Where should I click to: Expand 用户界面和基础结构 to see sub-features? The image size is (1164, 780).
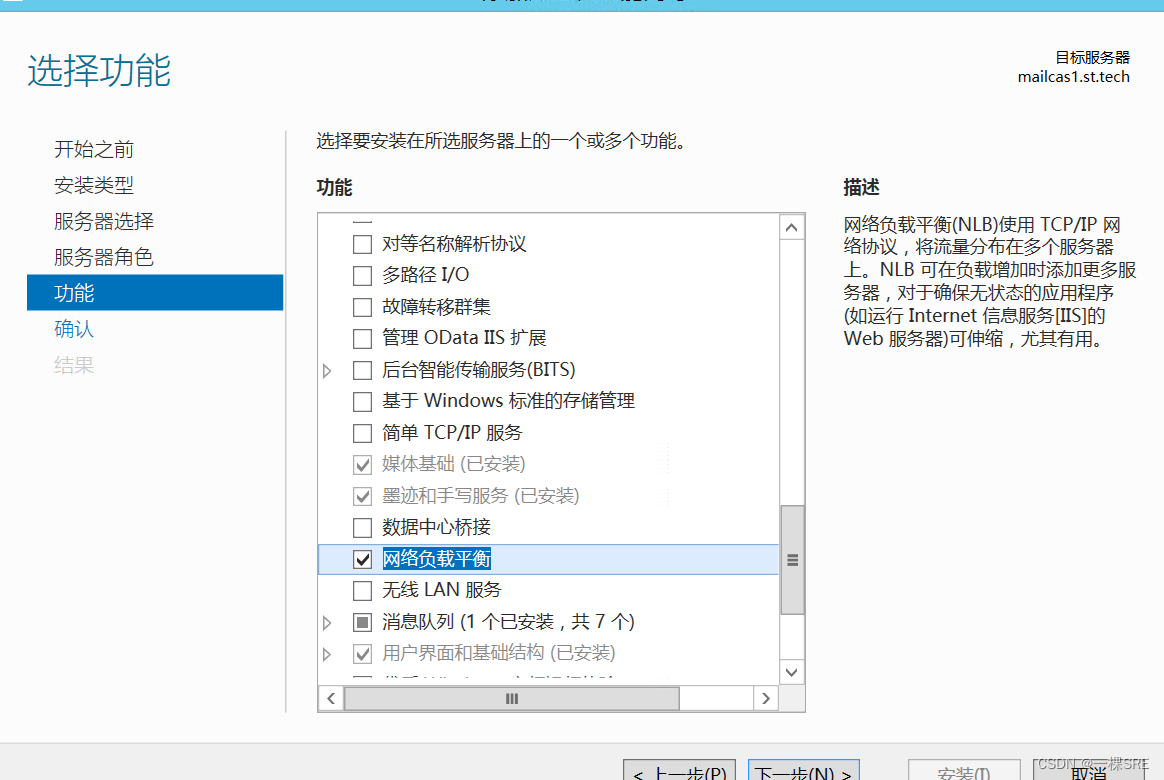pyautogui.click(x=327, y=653)
